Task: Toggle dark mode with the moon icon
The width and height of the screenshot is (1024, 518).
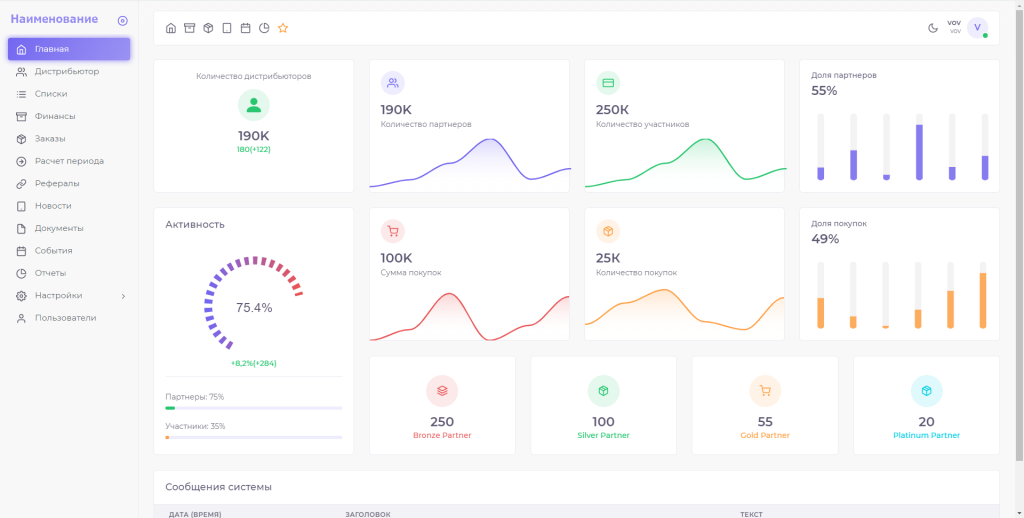Action: 933,28
